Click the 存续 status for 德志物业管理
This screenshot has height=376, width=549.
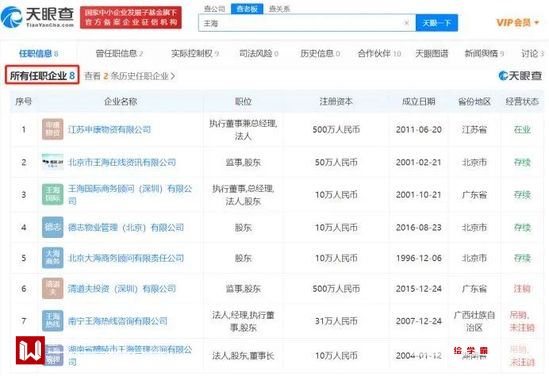[522, 228]
